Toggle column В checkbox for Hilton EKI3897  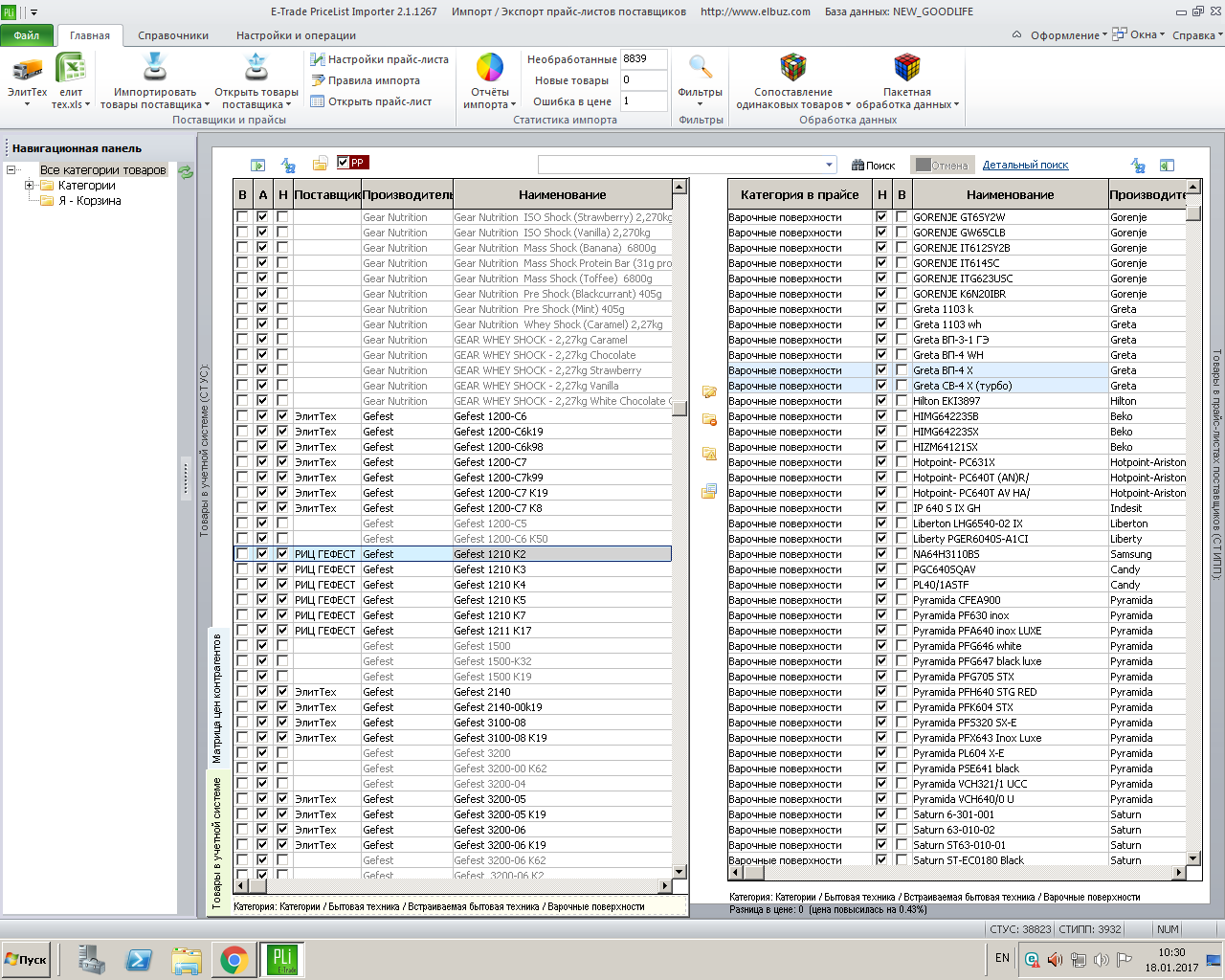tap(902, 401)
